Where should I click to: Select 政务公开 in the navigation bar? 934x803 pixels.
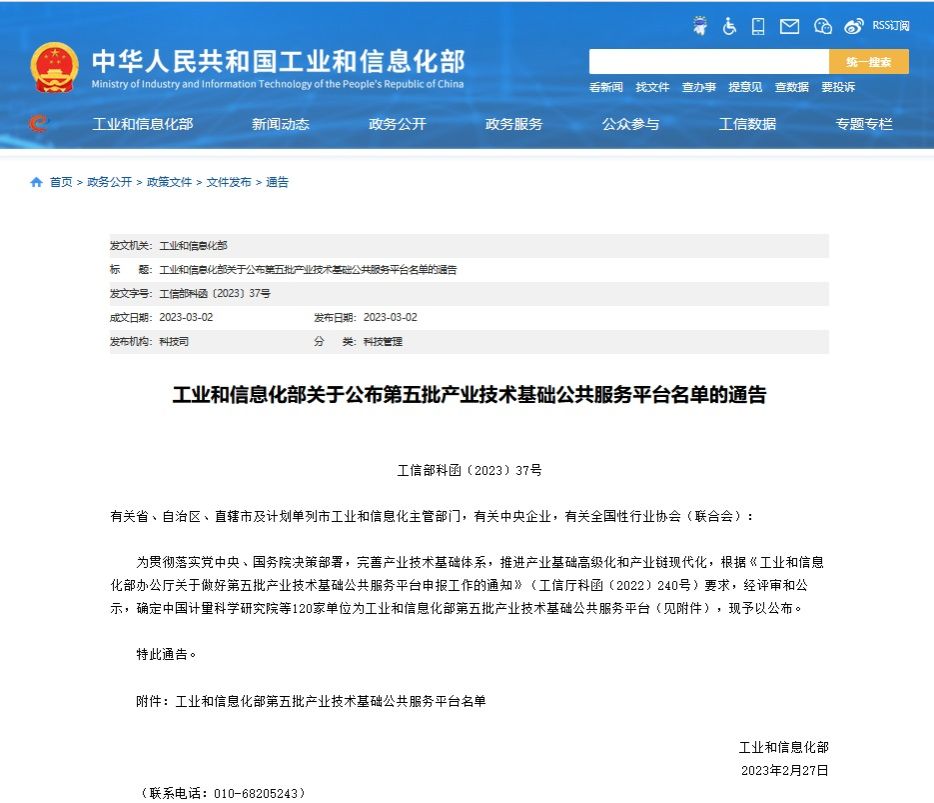pyautogui.click(x=397, y=124)
